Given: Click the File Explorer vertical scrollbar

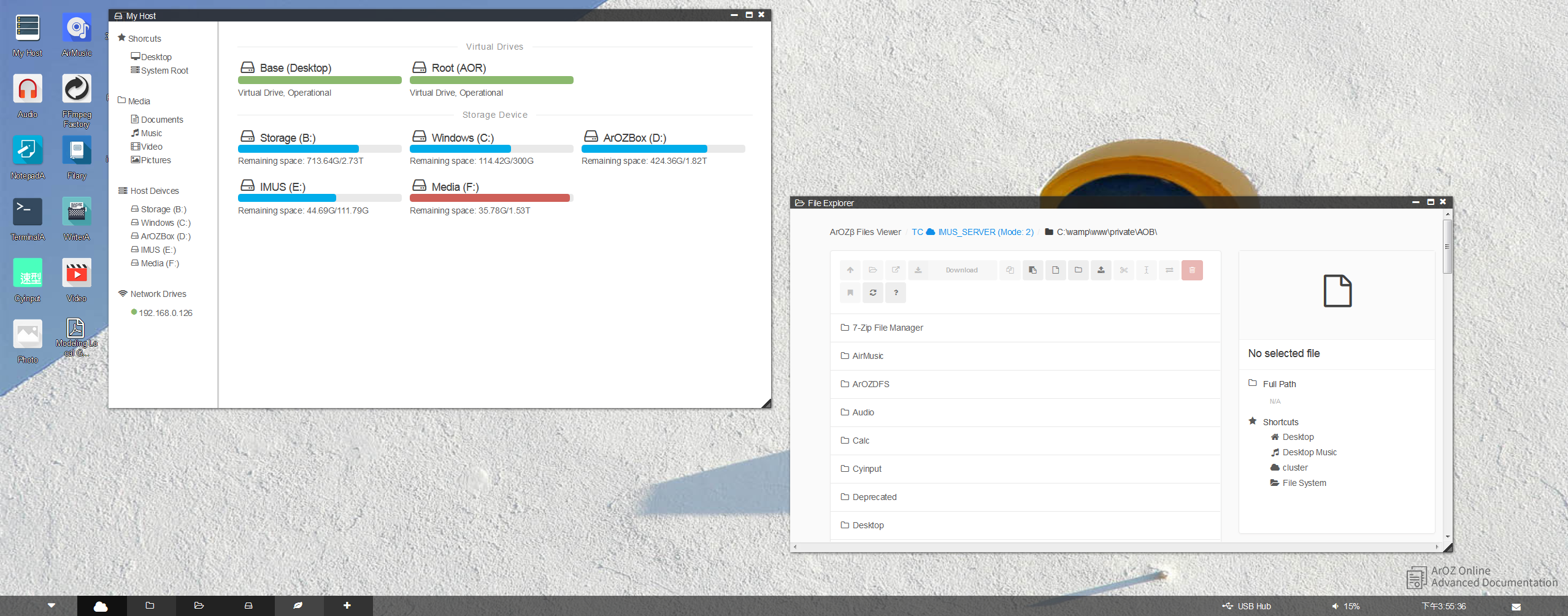Looking at the screenshot, I should click(x=1447, y=245).
